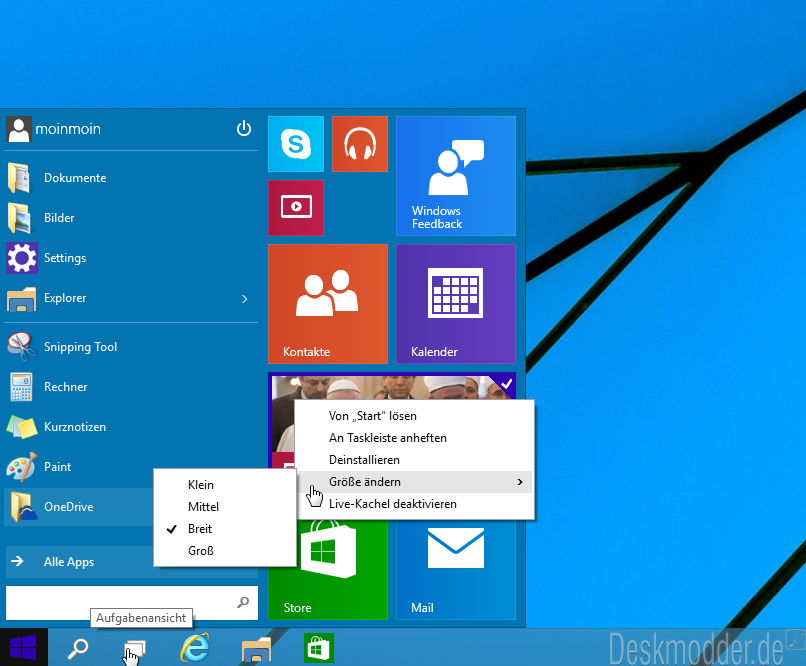Open the Skype tile
Viewport: 806px width, 666px height.
(296, 144)
